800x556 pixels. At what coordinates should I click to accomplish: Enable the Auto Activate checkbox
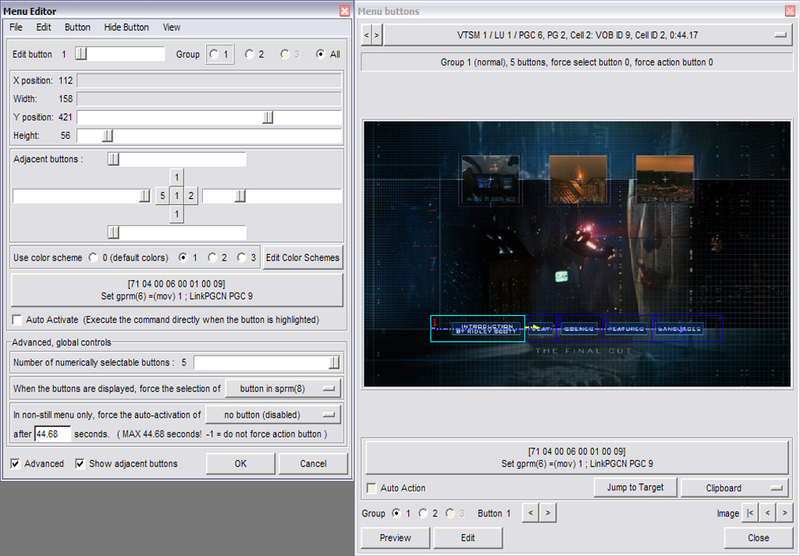click(17, 320)
